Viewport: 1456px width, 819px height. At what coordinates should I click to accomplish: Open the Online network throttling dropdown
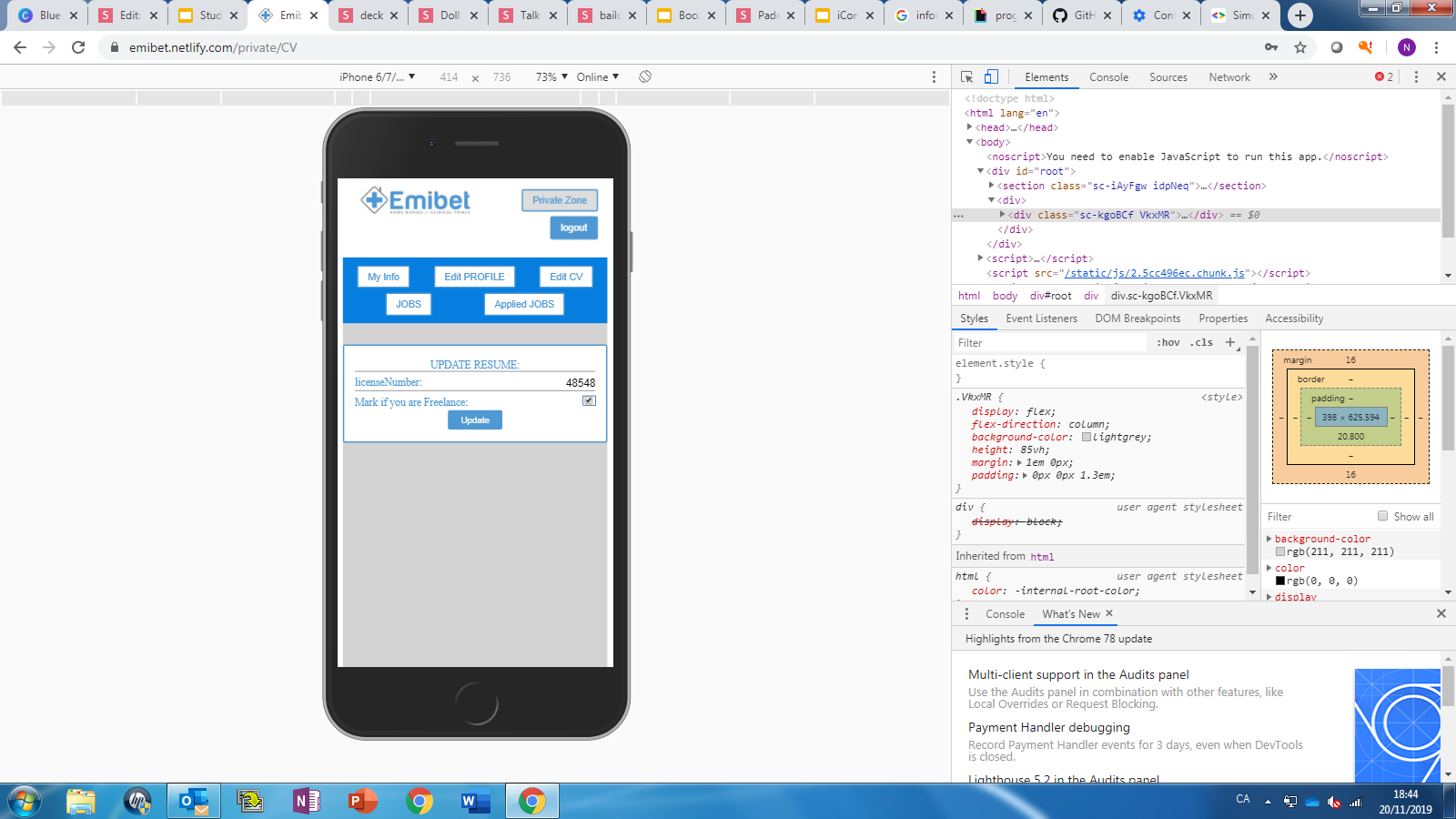[x=598, y=77]
